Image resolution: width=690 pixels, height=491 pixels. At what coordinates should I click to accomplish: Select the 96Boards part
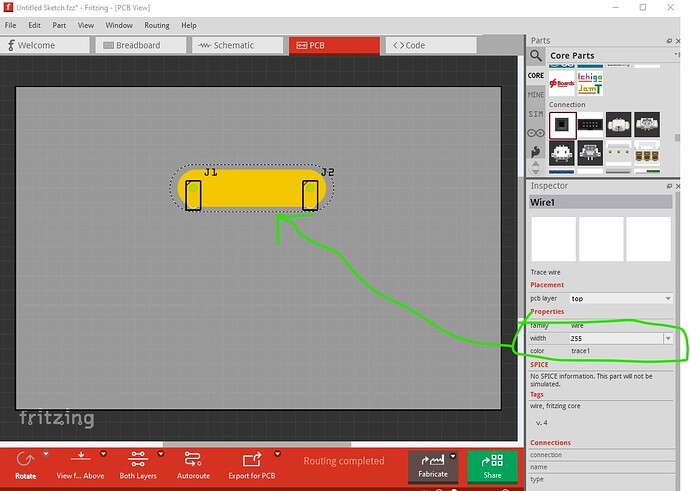pyautogui.click(x=562, y=83)
